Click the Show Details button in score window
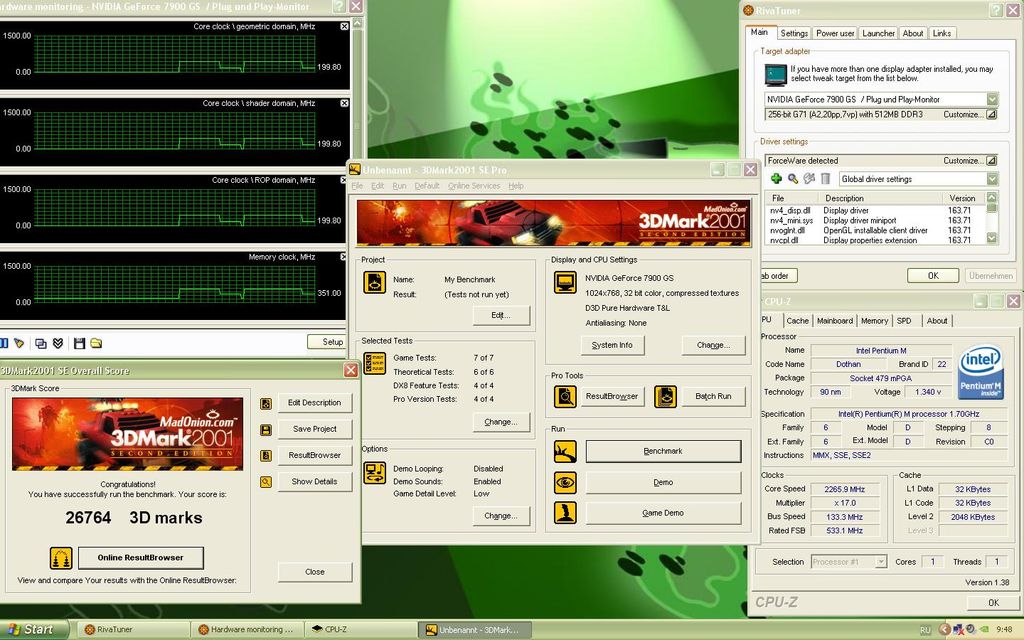1024x640 pixels. coord(315,481)
